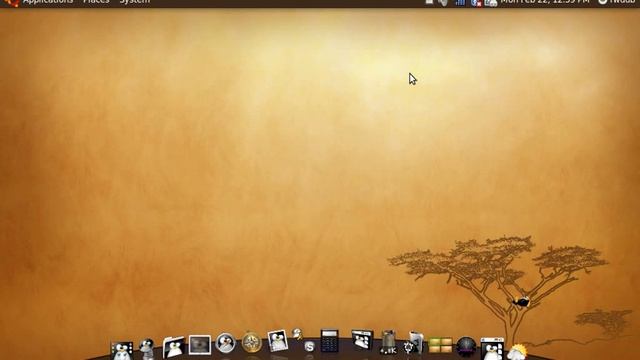
Task: Open the Places menu
Action: click(96, 2)
